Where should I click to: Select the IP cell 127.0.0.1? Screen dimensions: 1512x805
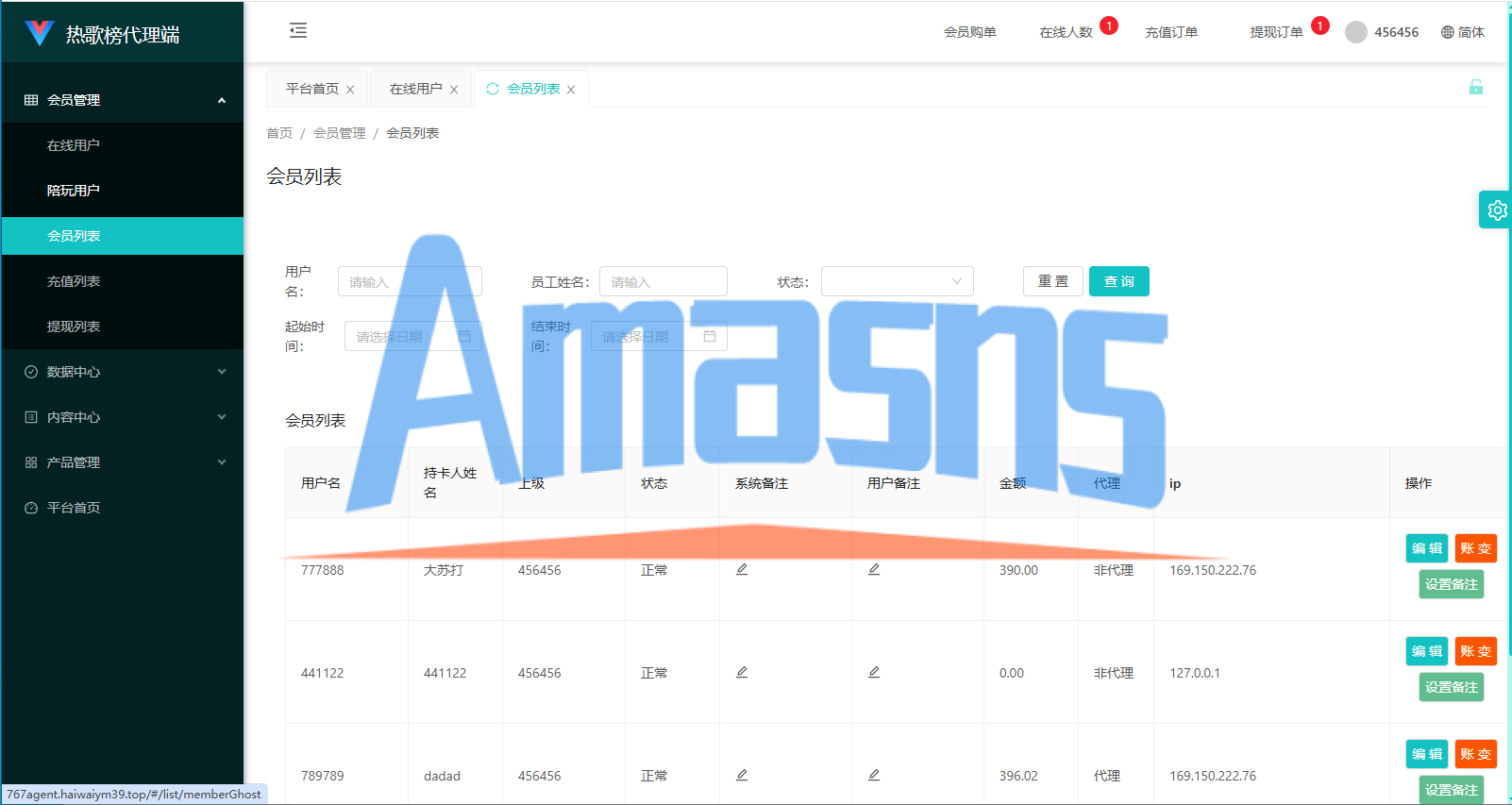pos(1195,673)
